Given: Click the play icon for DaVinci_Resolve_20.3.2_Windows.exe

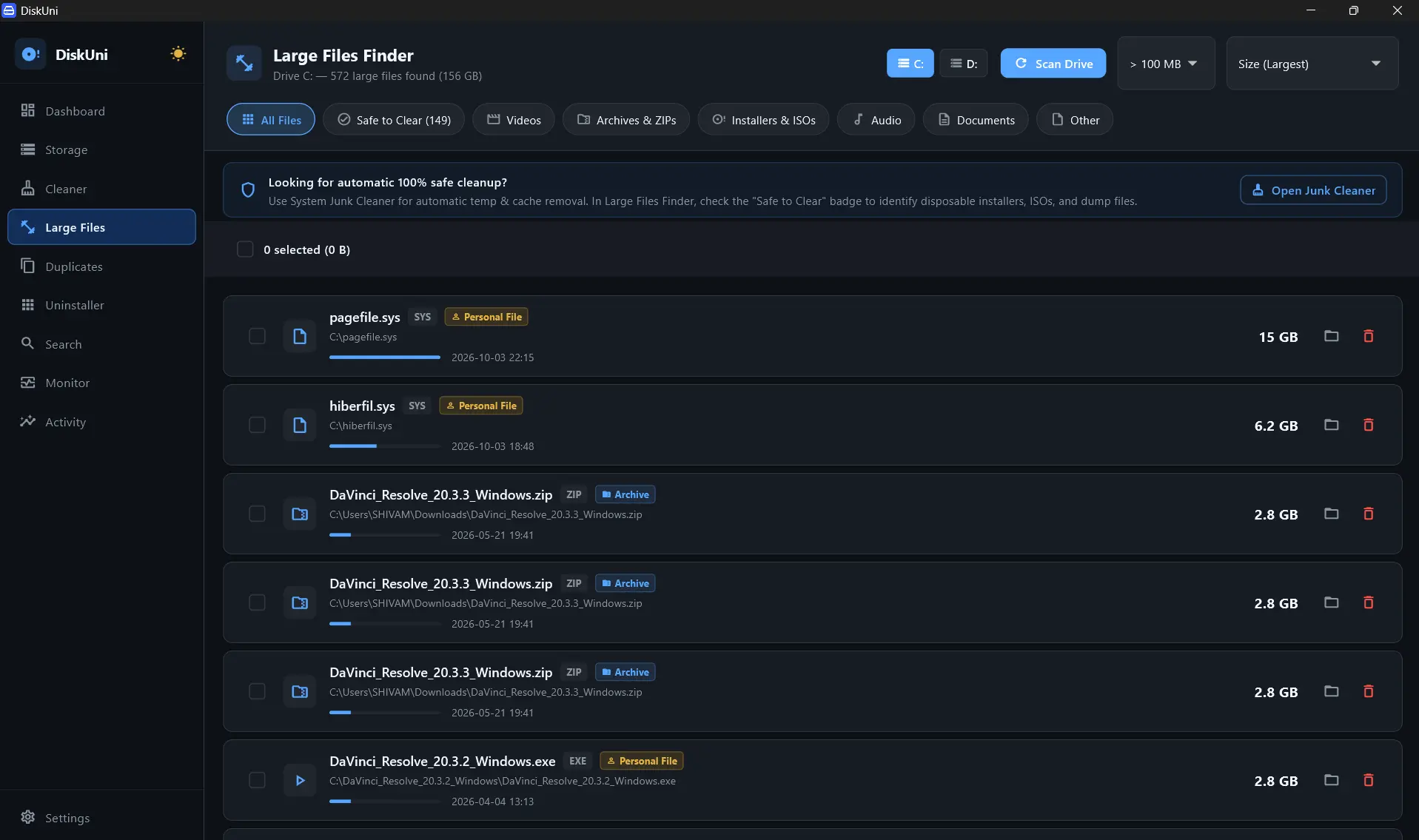Looking at the screenshot, I should pos(300,780).
